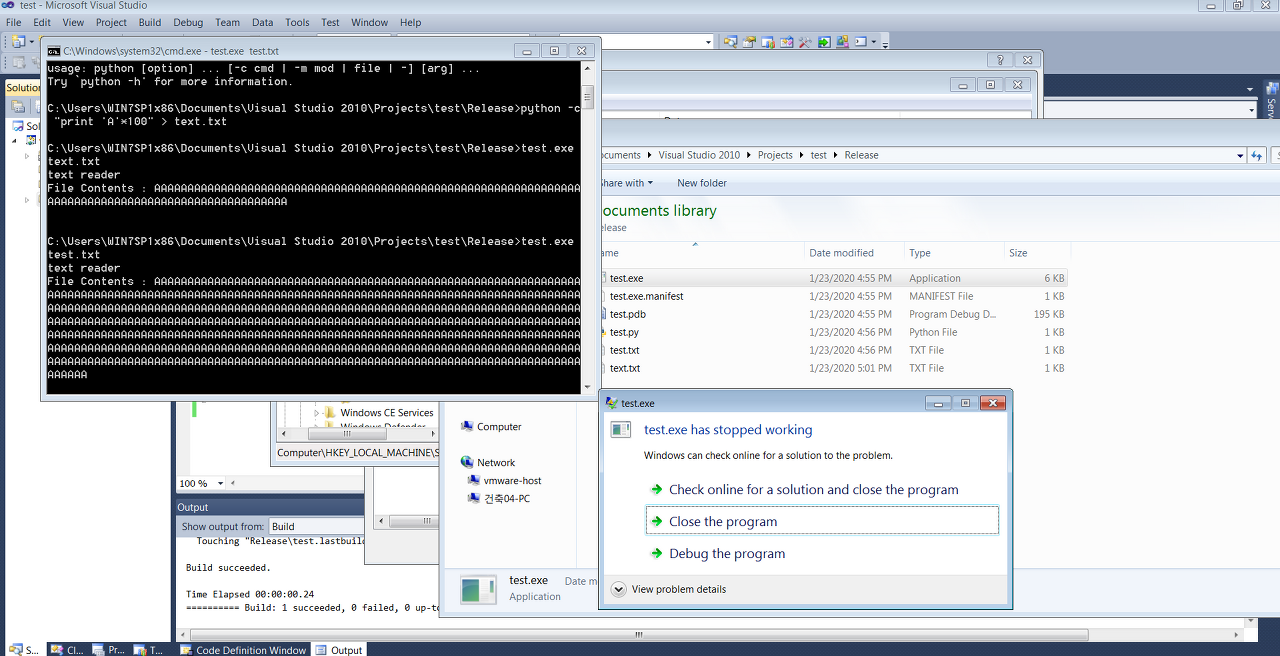The height and width of the screenshot is (656, 1280).
Task: Open the Explorer address bar history dropdown
Action: tap(1240, 155)
